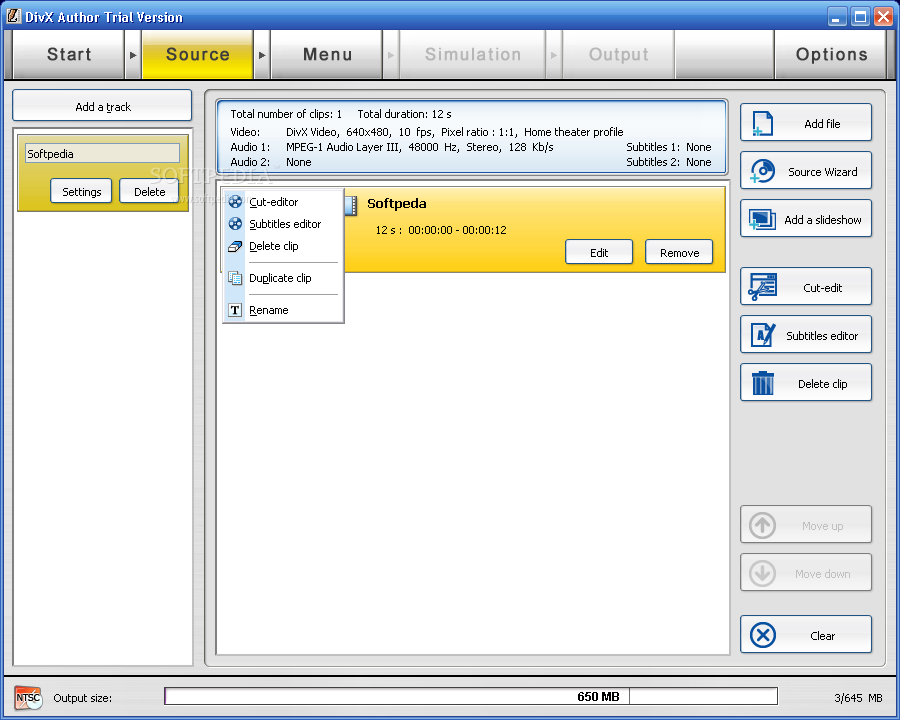Click the film reel icon beside Cut-editor
This screenshot has height=720, width=900.
pos(235,202)
